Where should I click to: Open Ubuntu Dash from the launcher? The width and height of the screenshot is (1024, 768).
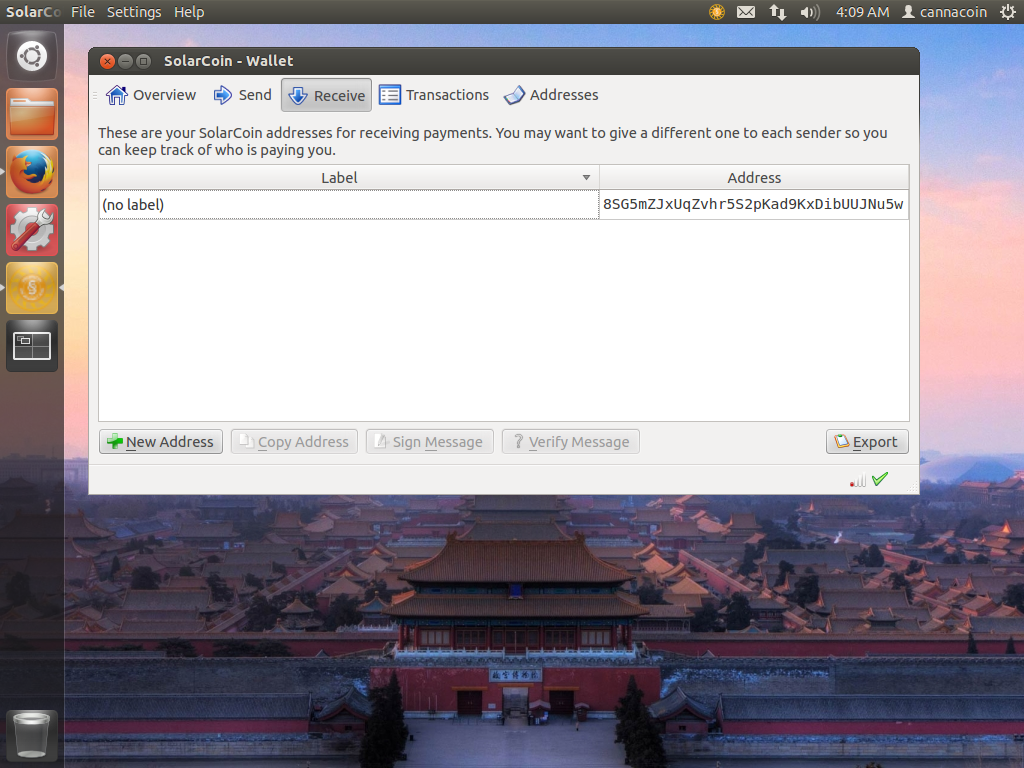[32, 56]
